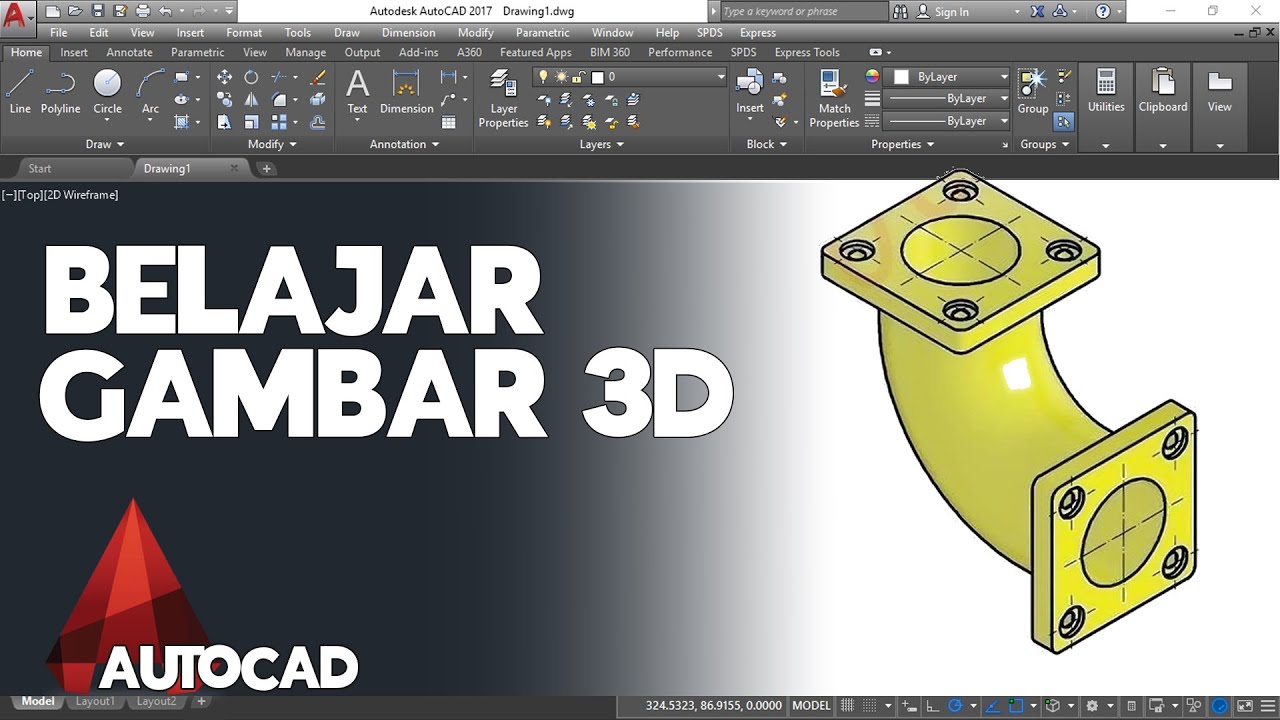Click the Move tool in Modify panel
Image resolution: width=1280 pixels, height=720 pixels.
(224, 77)
